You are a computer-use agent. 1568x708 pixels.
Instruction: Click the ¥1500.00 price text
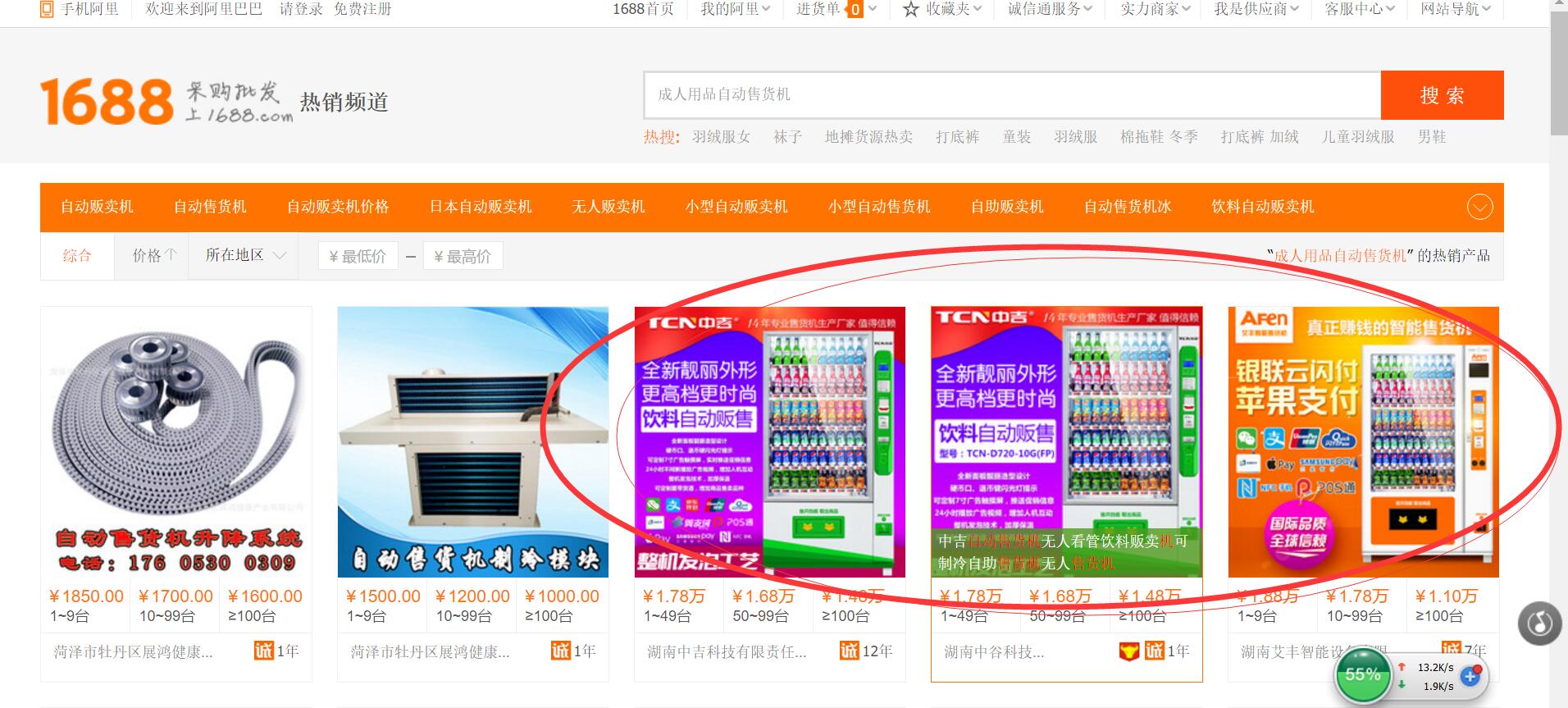pos(383,596)
